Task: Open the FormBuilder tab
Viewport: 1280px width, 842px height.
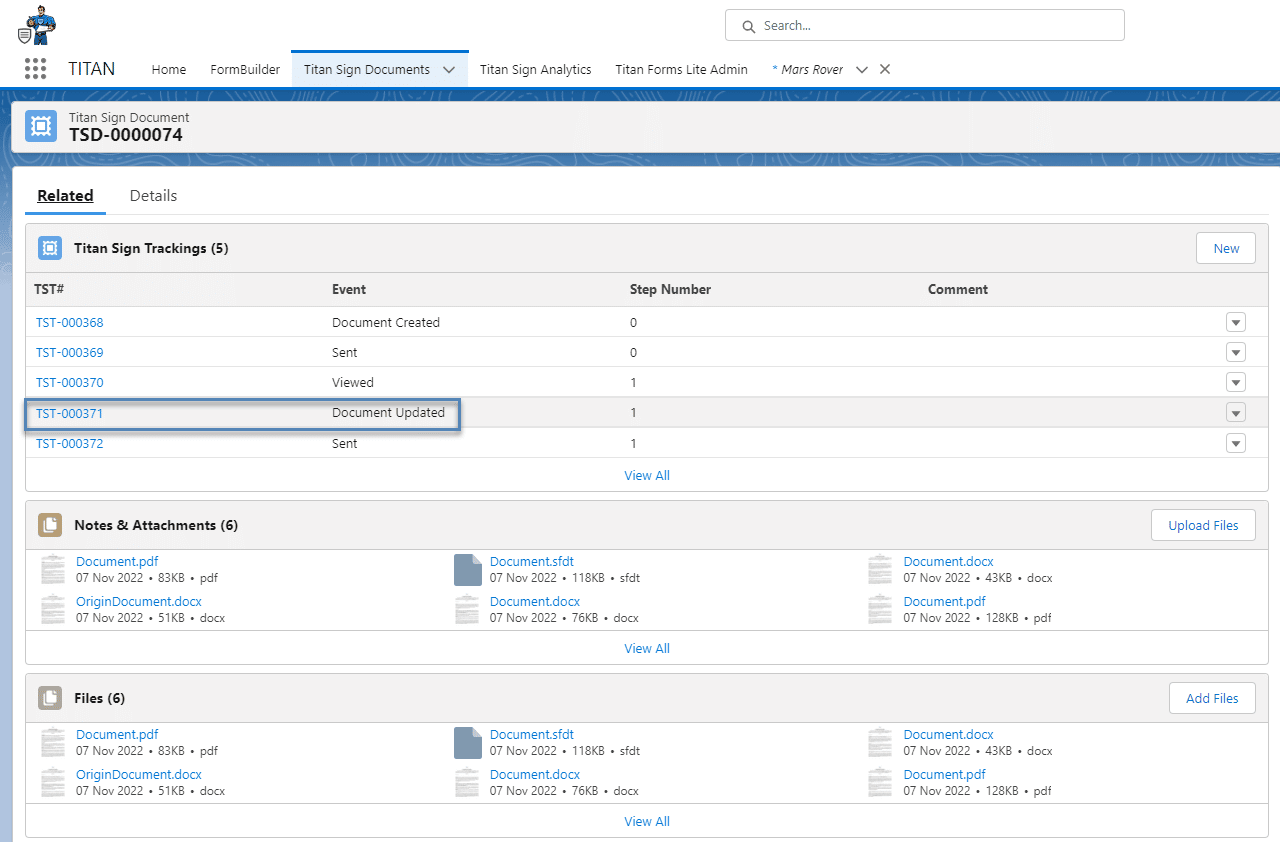Action: tap(245, 69)
